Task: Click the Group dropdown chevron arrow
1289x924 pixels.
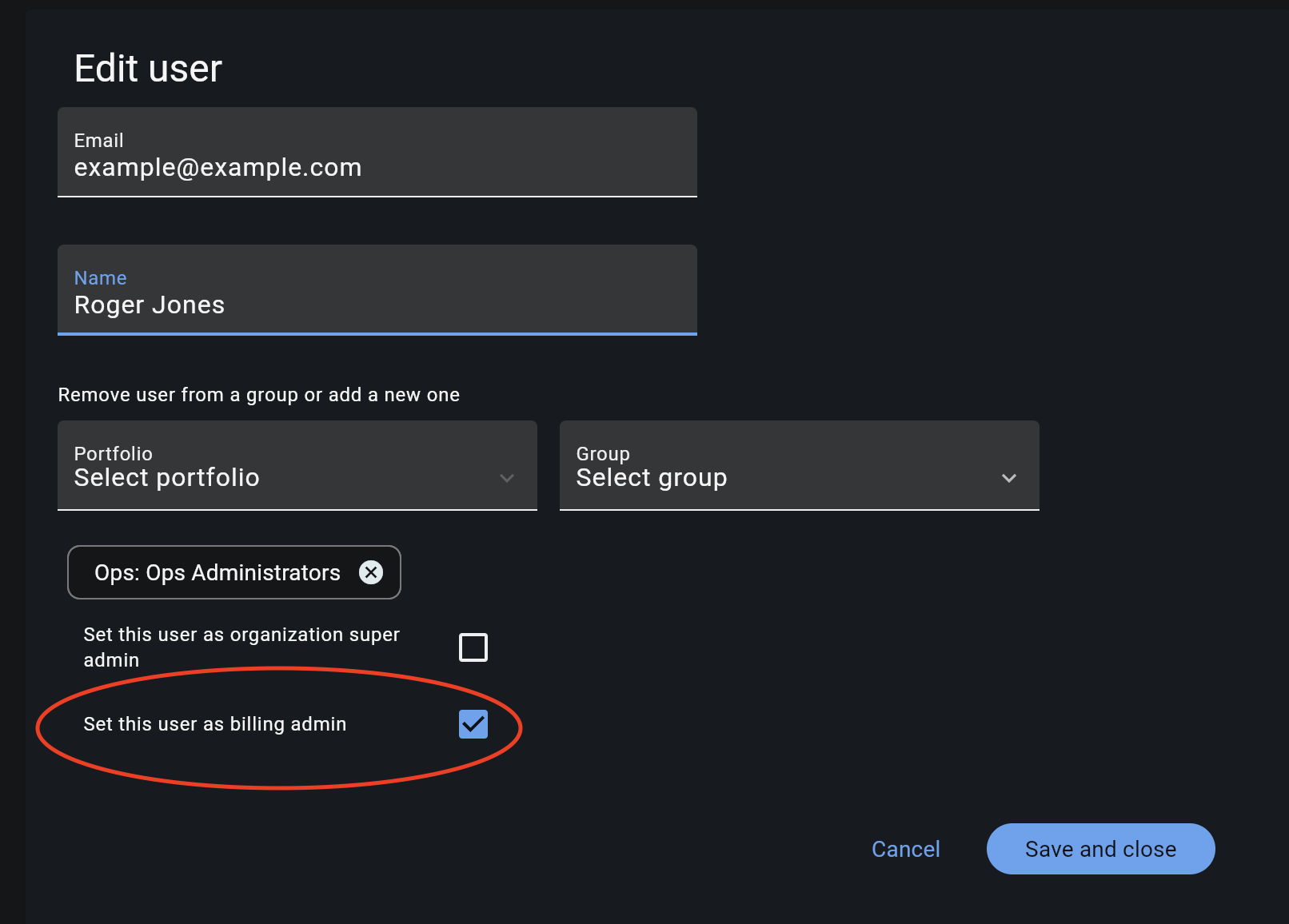Action: [1008, 478]
